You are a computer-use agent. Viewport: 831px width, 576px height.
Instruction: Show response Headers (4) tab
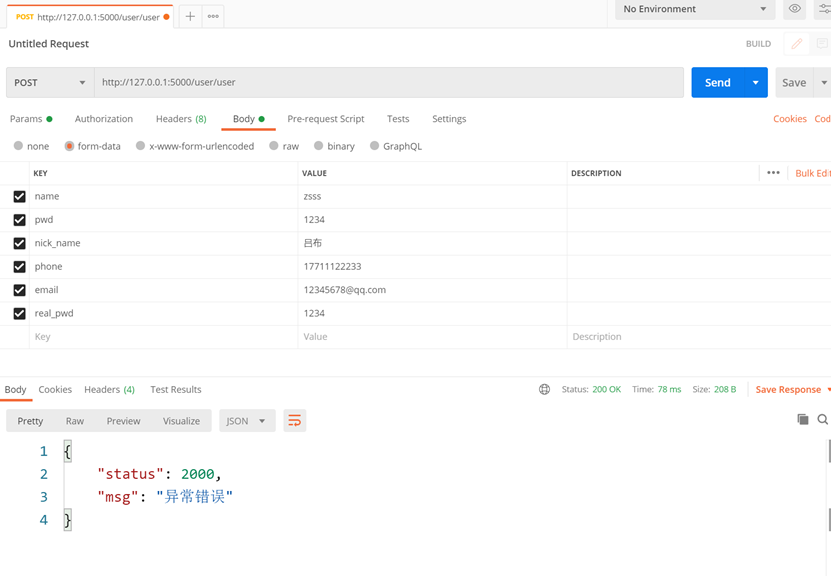point(110,389)
